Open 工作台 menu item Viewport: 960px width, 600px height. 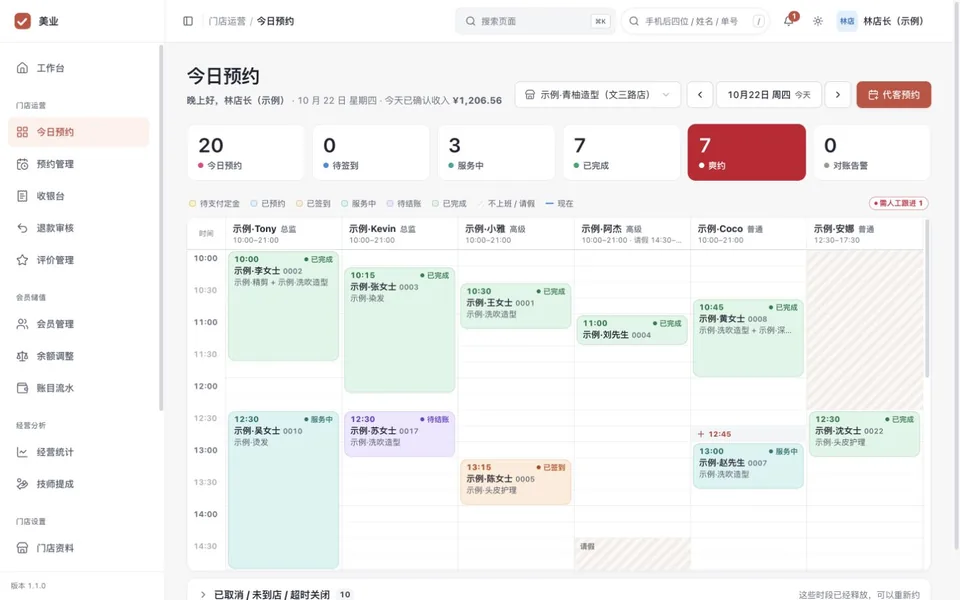pos(78,68)
